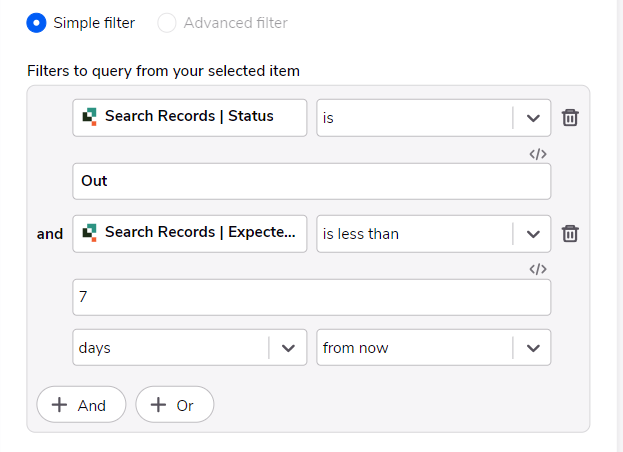Select the Advanced filter radio button
623x452 pixels.
tap(166, 23)
